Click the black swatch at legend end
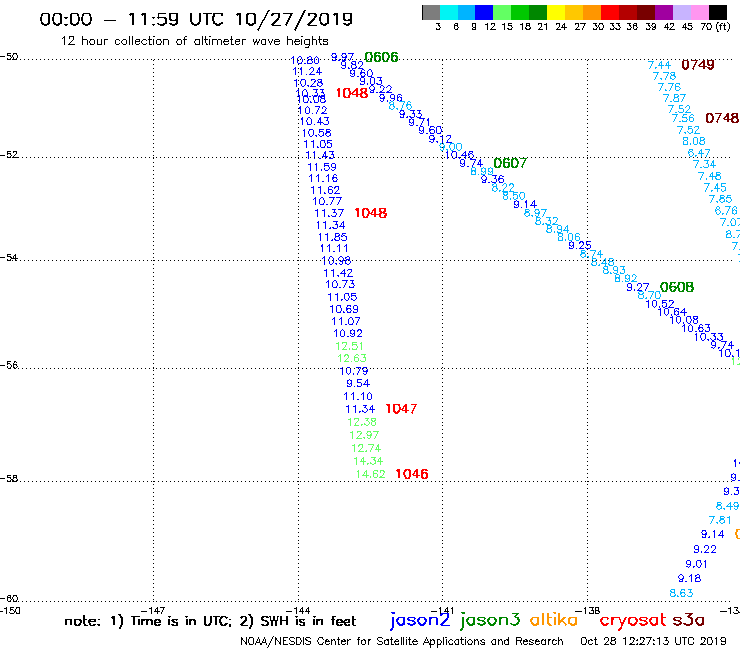The width and height of the screenshot is (740, 650). [717, 12]
